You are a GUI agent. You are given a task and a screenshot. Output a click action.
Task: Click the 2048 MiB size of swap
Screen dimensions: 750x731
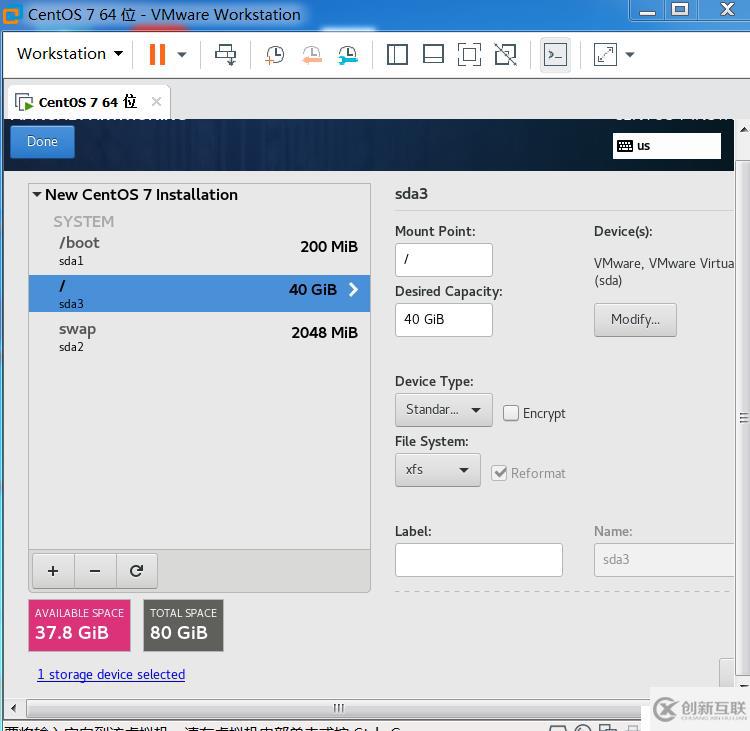325,332
